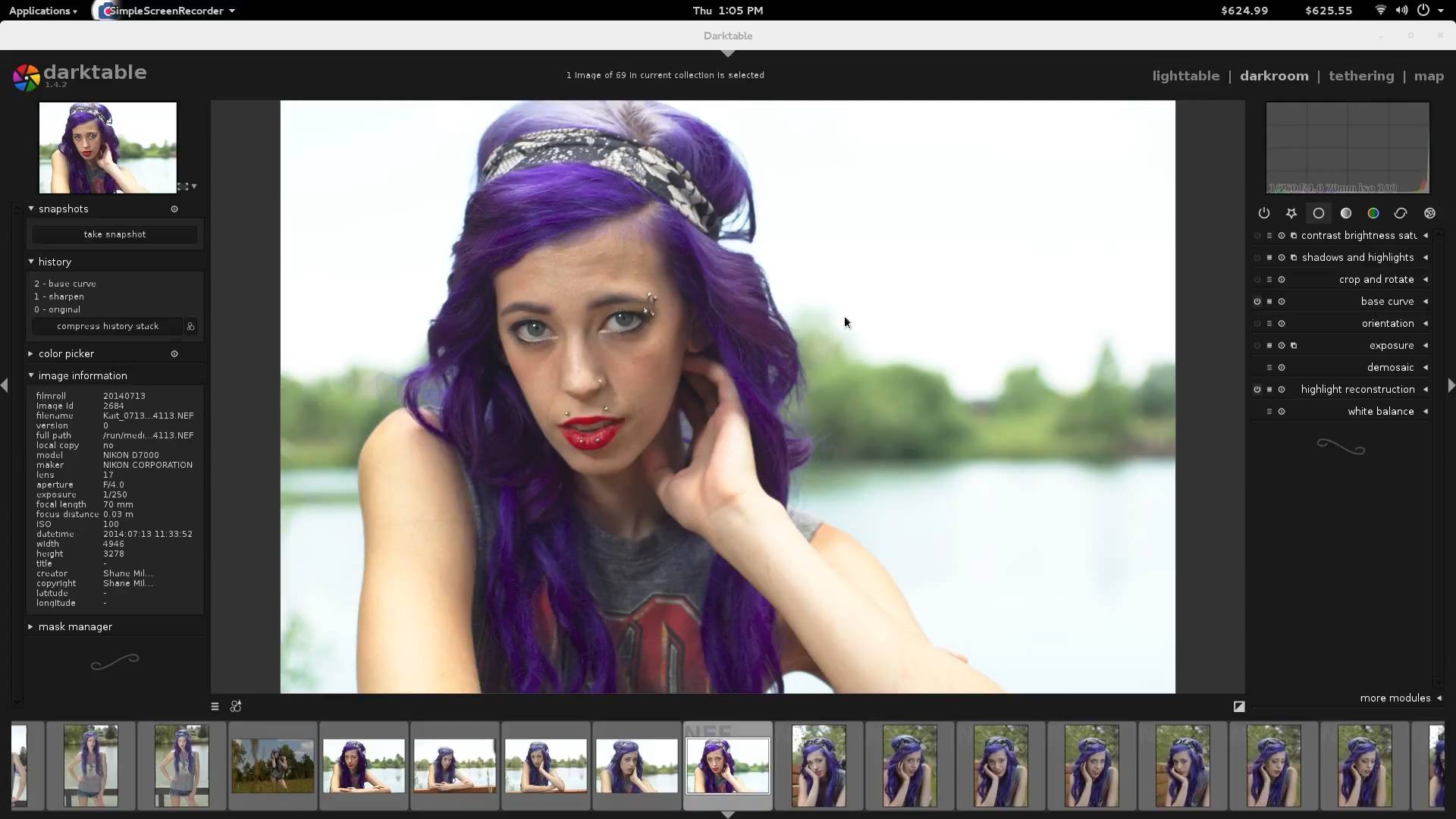Show favorite modules group (star icon)
The image size is (1456, 819).
pos(1291,213)
